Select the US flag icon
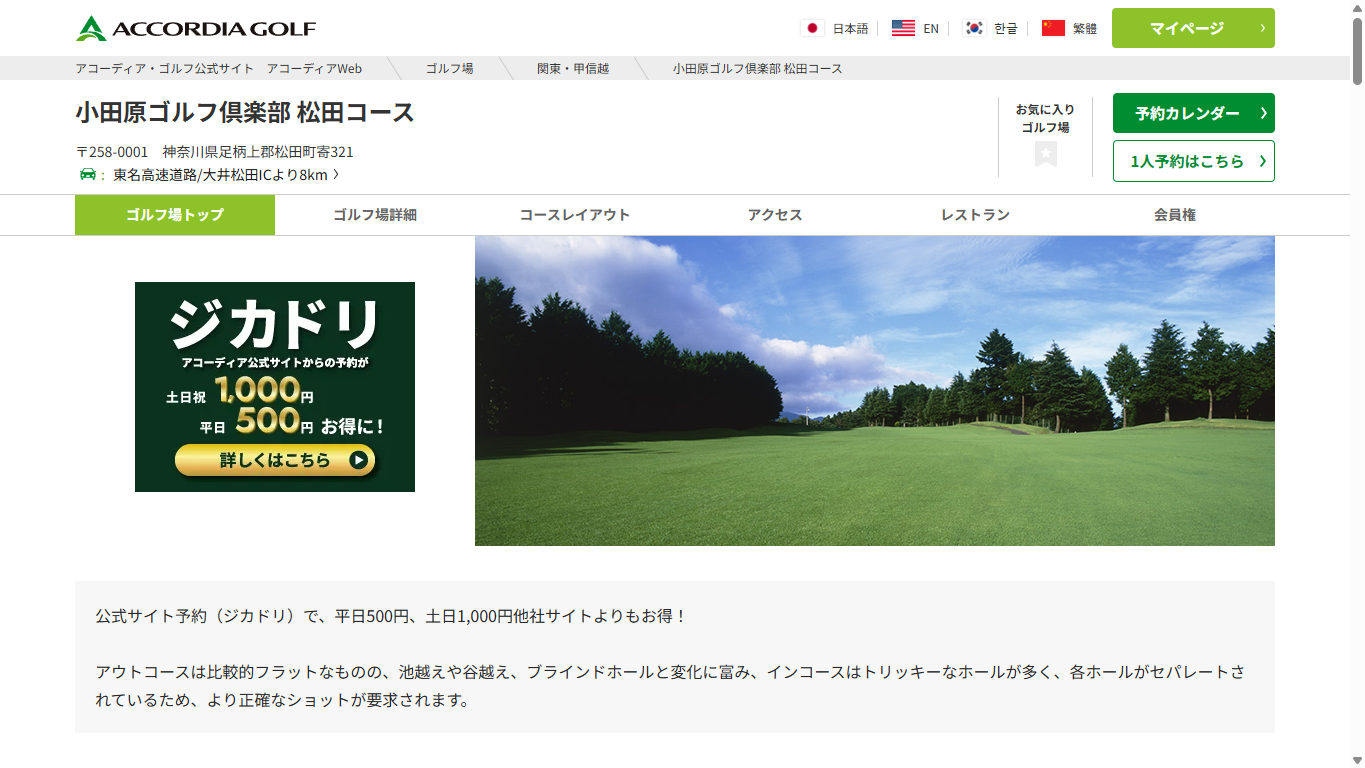Viewport: 1365px width, 768px height. click(x=903, y=28)
